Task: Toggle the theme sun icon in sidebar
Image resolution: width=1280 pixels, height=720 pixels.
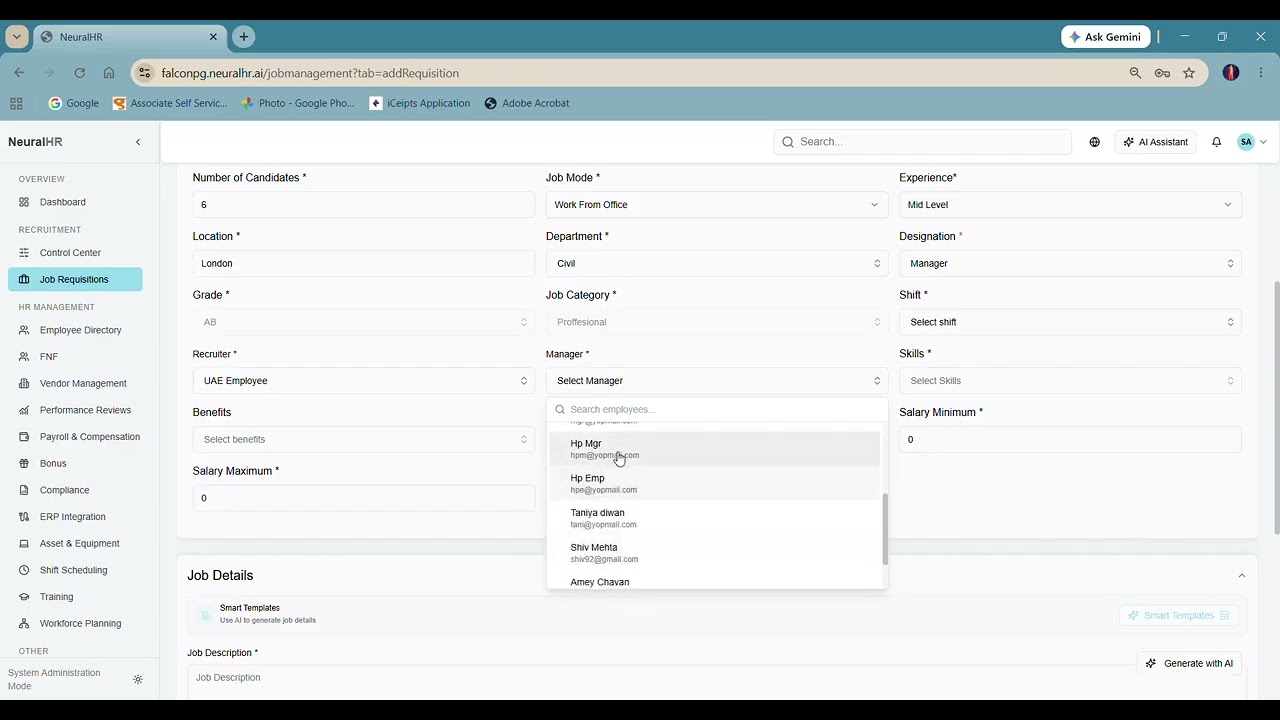Action: click(x=138, y=680)
